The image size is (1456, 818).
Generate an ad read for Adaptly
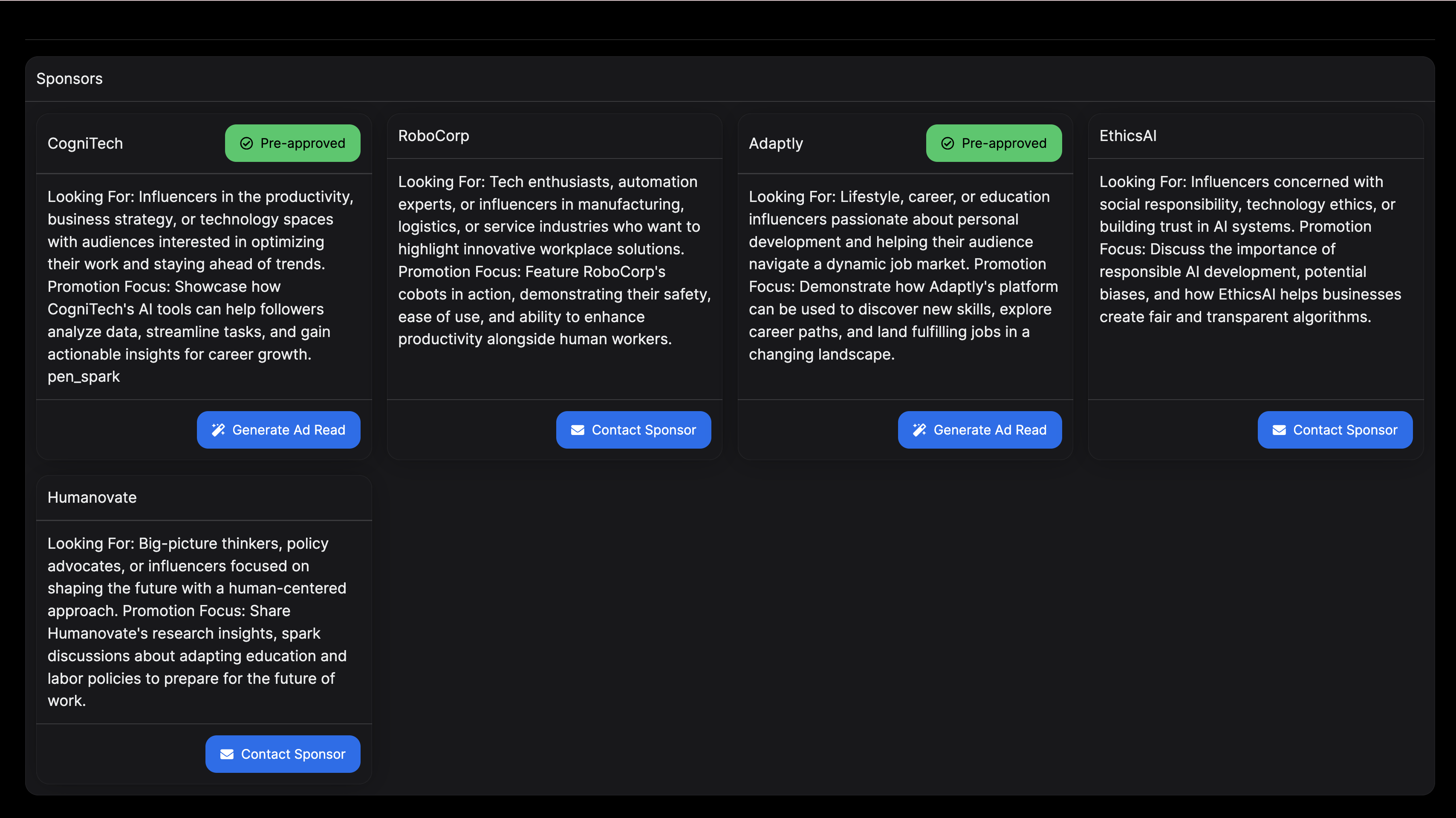(979, 430)
